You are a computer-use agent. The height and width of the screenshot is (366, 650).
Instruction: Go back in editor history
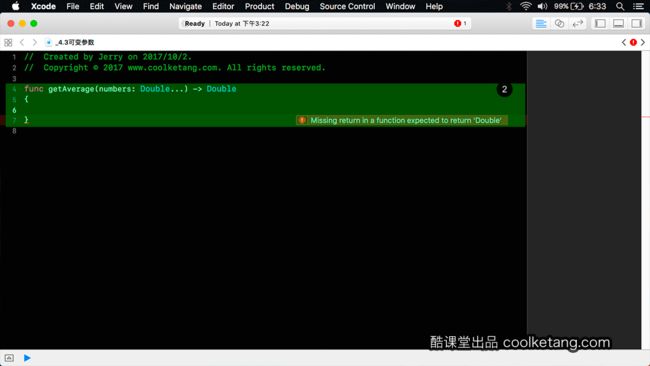(x=22, y=42)
